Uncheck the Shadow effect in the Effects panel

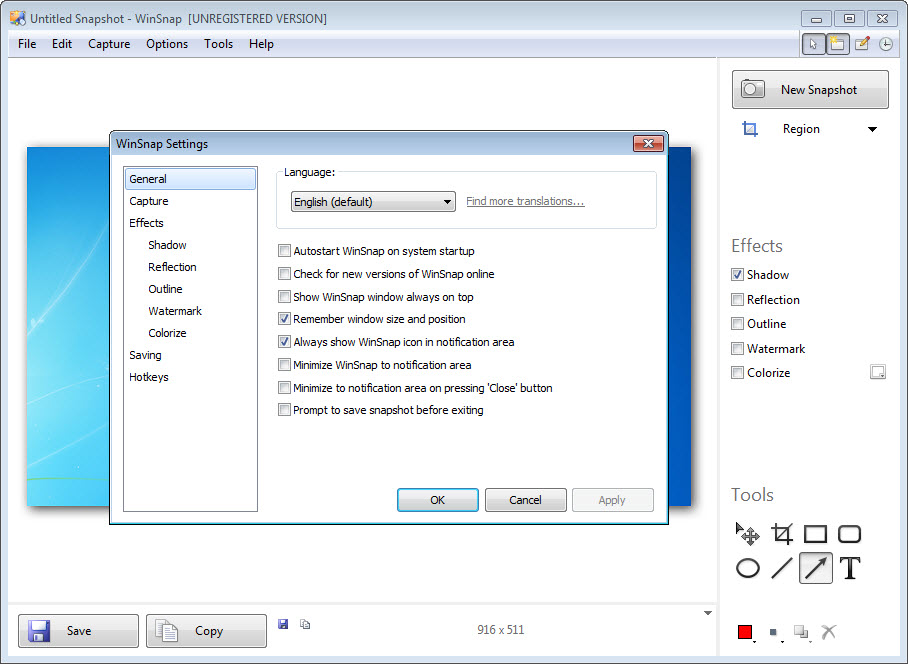tap(737, 274)
